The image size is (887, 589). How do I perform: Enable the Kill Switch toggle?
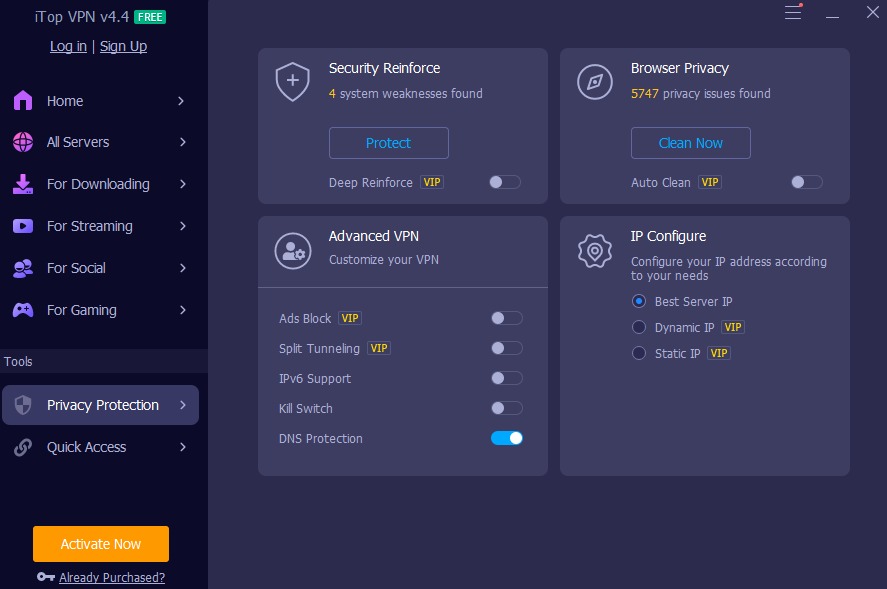507,408
